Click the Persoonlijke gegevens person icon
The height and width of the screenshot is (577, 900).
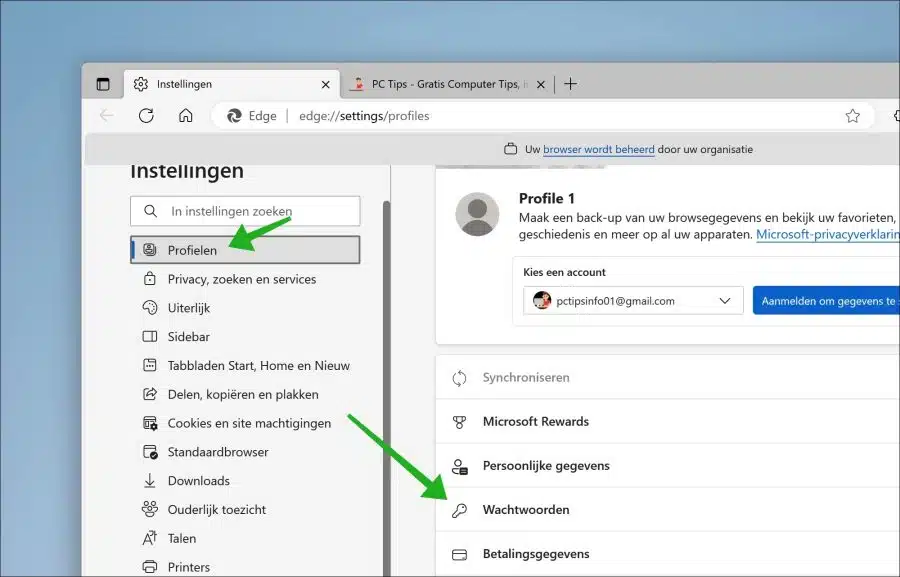[x=459, y=466]
